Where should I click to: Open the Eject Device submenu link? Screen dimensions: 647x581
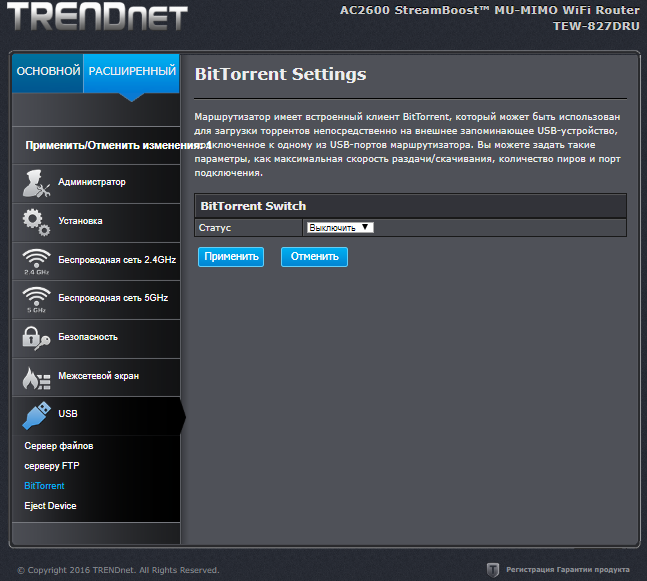point(50,506)
